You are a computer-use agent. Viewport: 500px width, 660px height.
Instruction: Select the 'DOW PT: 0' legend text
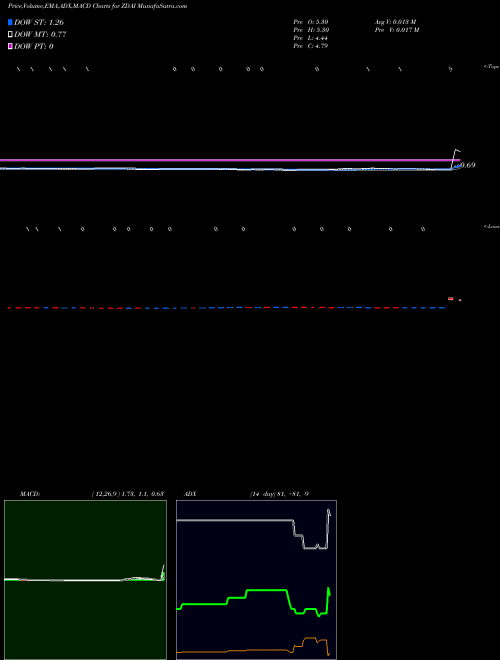coord(34,46)
